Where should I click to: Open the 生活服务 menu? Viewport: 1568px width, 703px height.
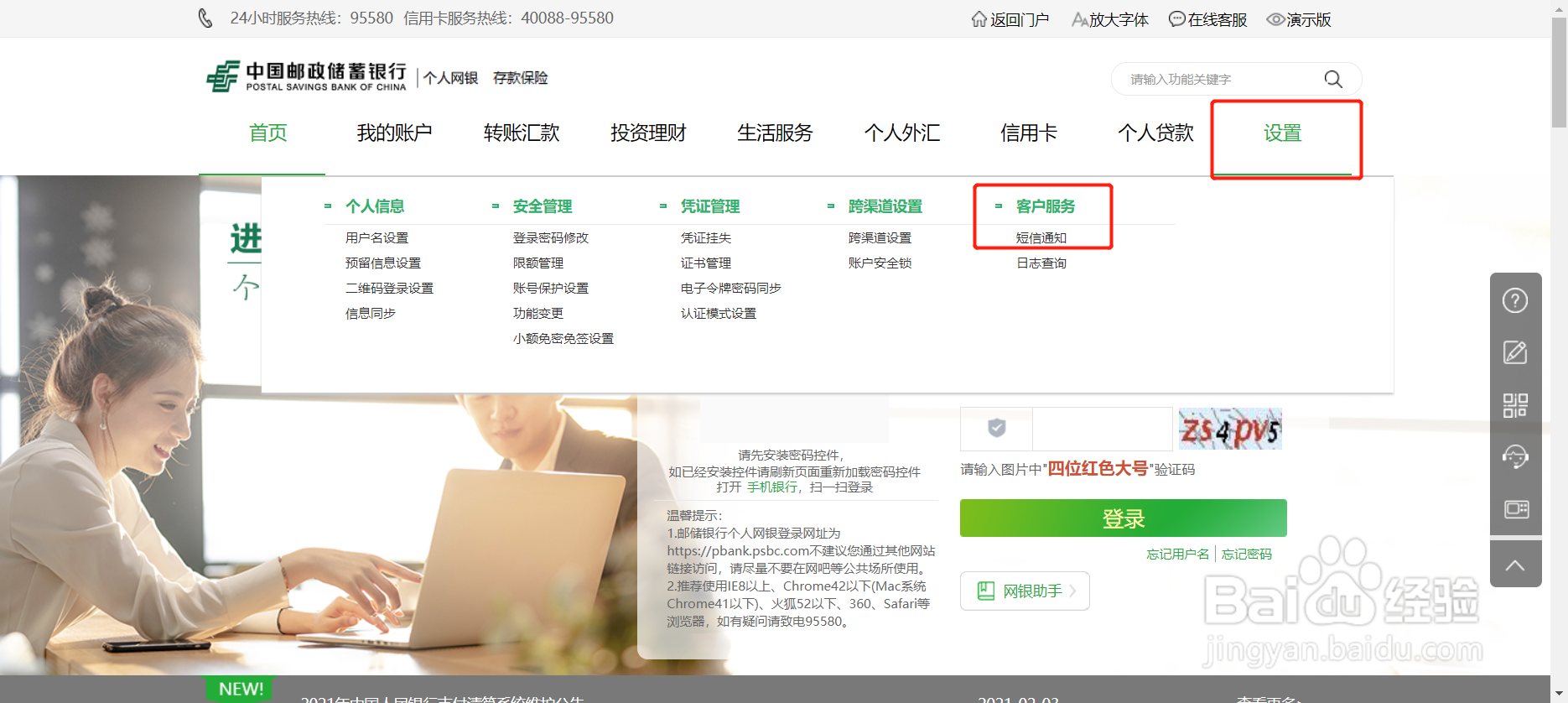(775, 133)
